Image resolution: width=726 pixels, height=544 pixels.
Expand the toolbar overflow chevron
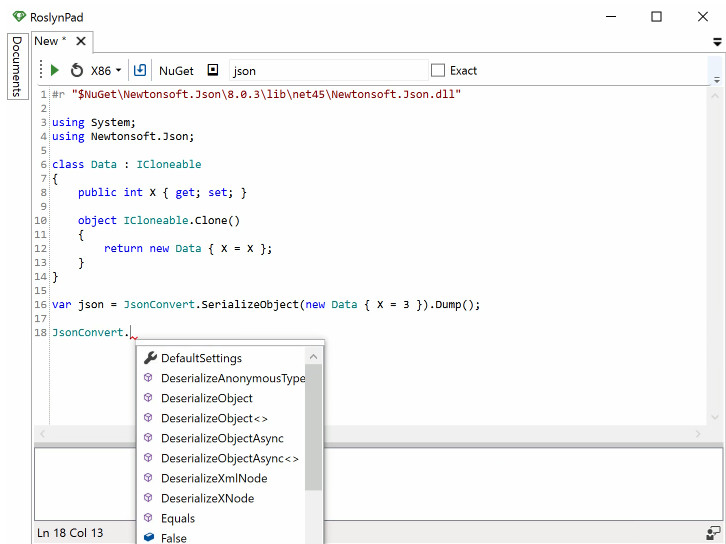(717, 80)
